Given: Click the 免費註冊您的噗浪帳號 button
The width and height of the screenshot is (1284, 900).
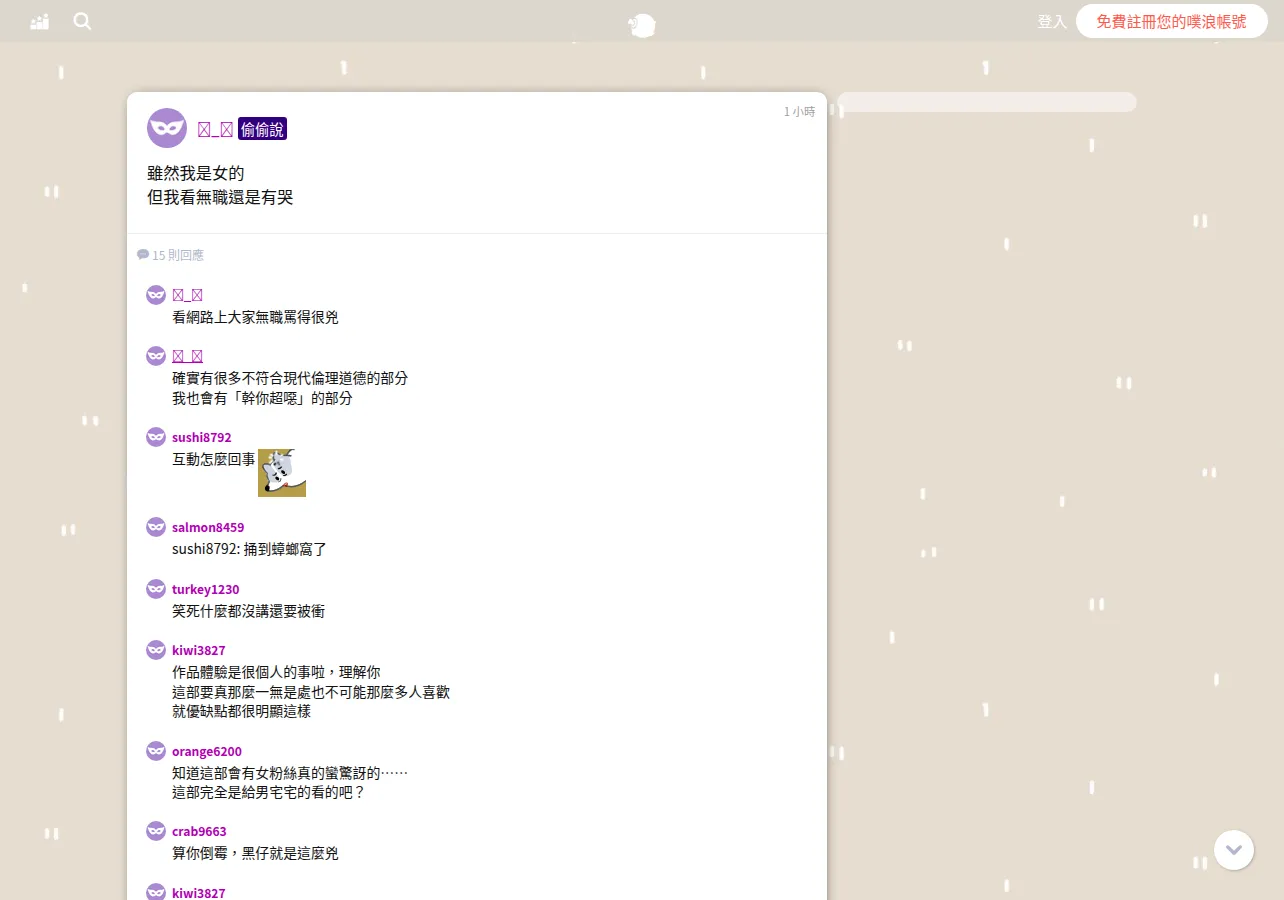Looking at the screenshot, I should click(x=1172, y=21).
